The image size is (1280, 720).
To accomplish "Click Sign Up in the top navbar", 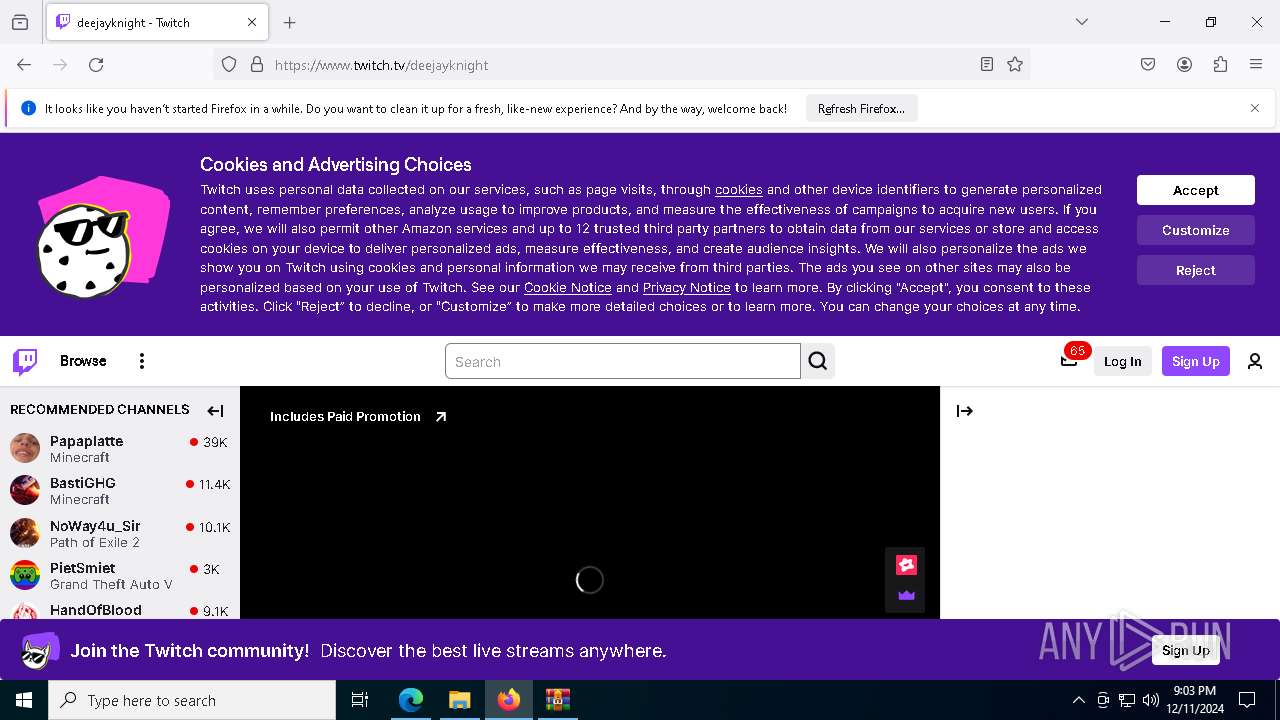I will coord(1195,361).
